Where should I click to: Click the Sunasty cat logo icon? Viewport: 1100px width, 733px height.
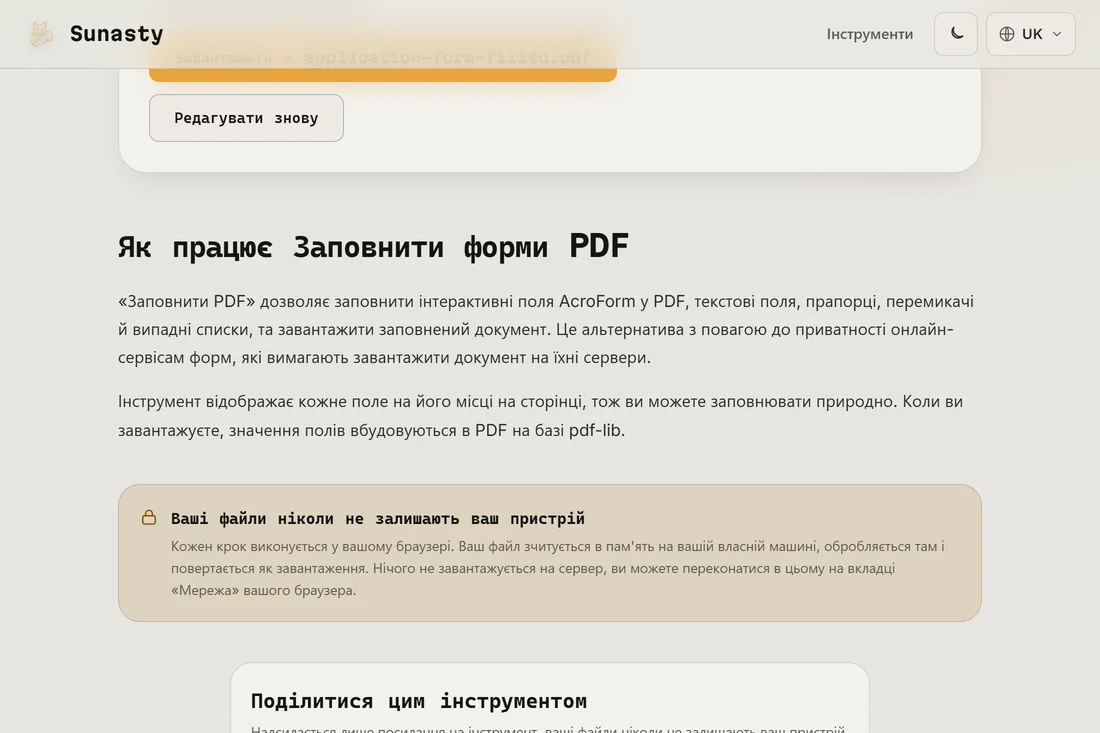pos(41,34)
